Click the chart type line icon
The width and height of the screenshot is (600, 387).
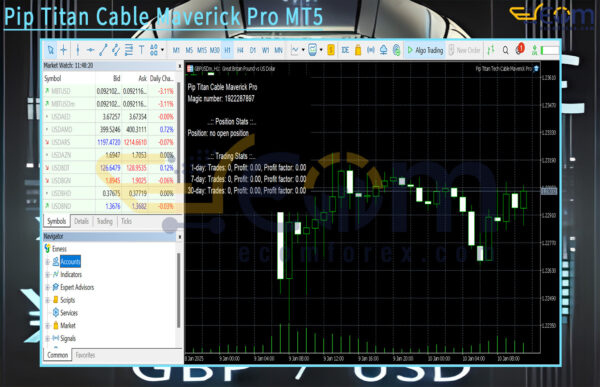click(295, 50)
